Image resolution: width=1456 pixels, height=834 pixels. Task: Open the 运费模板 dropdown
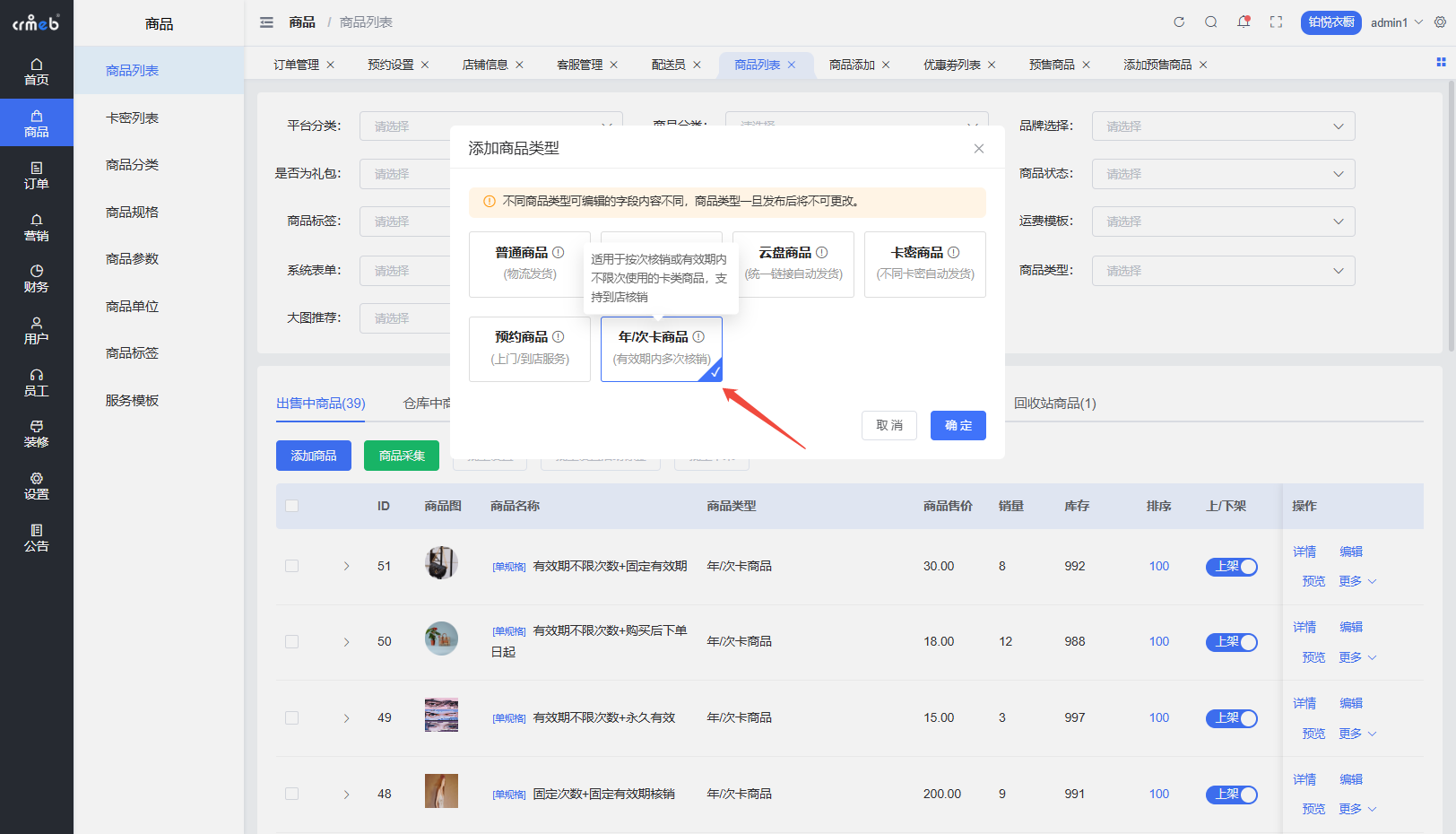tap(1223, 222)
